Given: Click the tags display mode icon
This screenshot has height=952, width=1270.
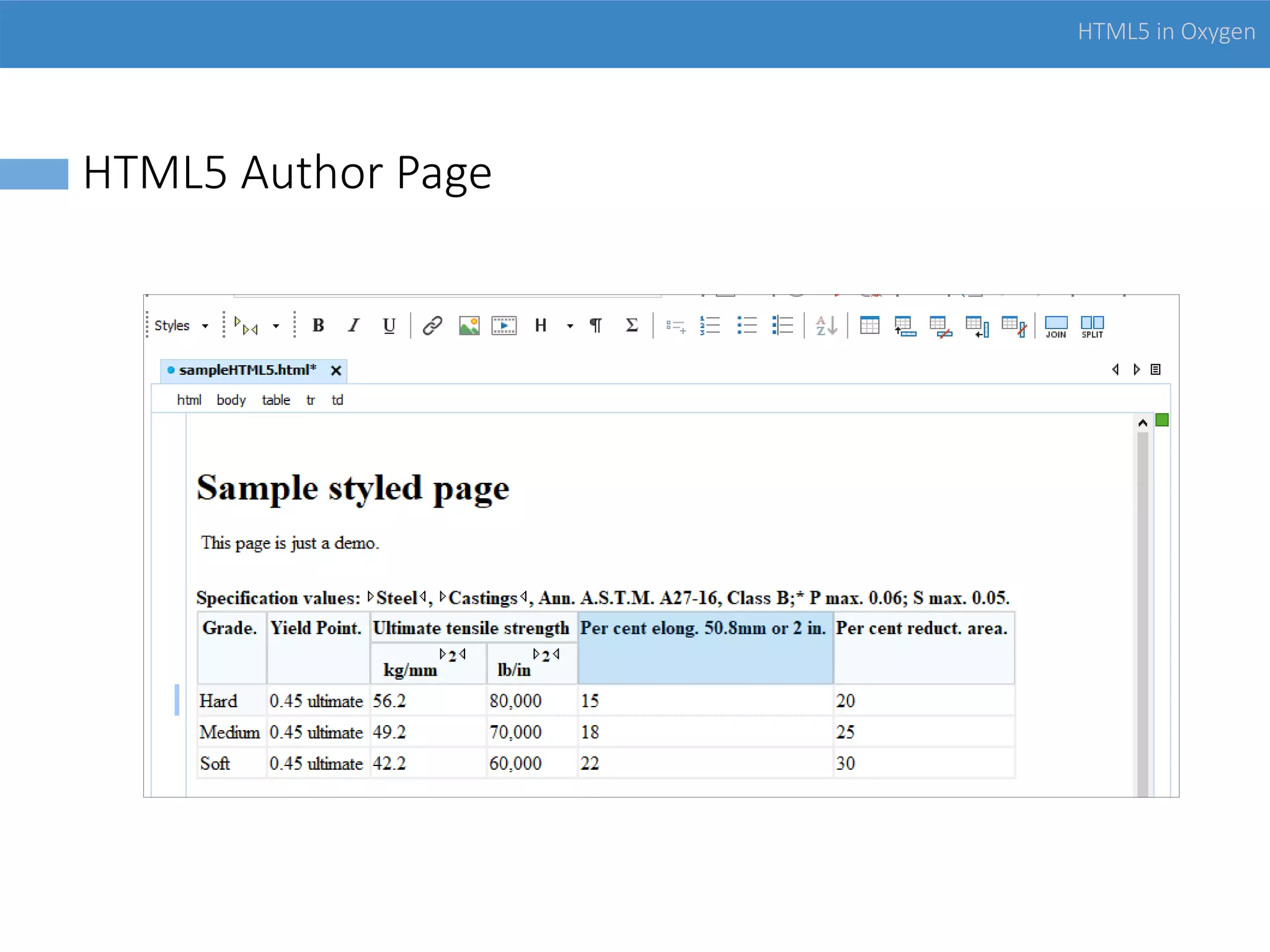Looking at the screenshot, I should click(246, 325).
